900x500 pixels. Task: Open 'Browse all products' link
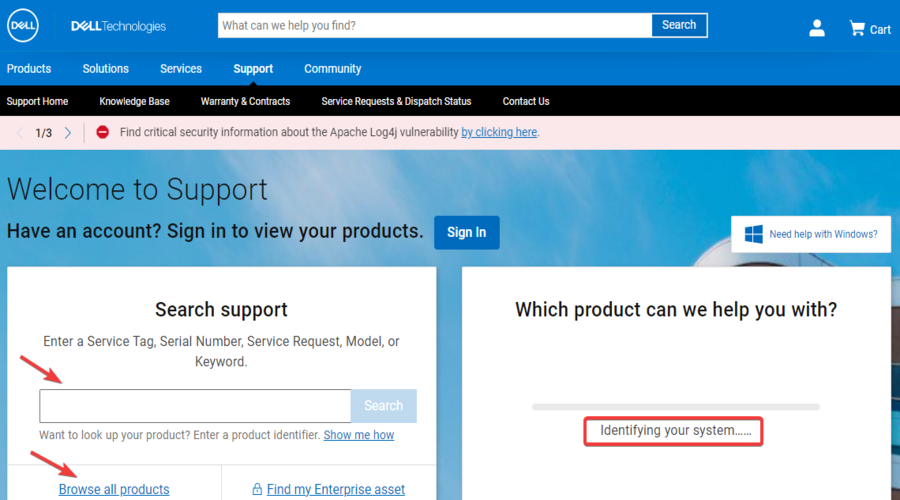(114, 489)
